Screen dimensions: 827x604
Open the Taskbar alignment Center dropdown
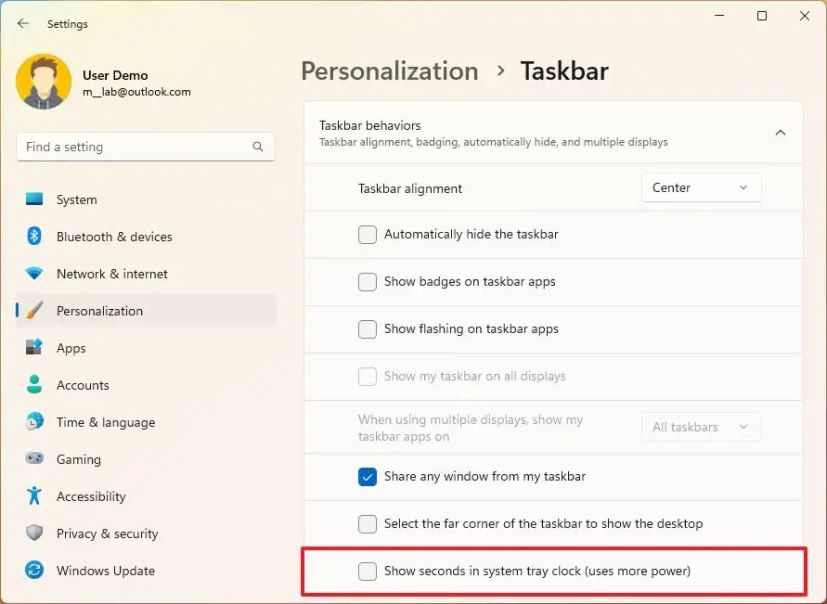(x=700, y=188)
